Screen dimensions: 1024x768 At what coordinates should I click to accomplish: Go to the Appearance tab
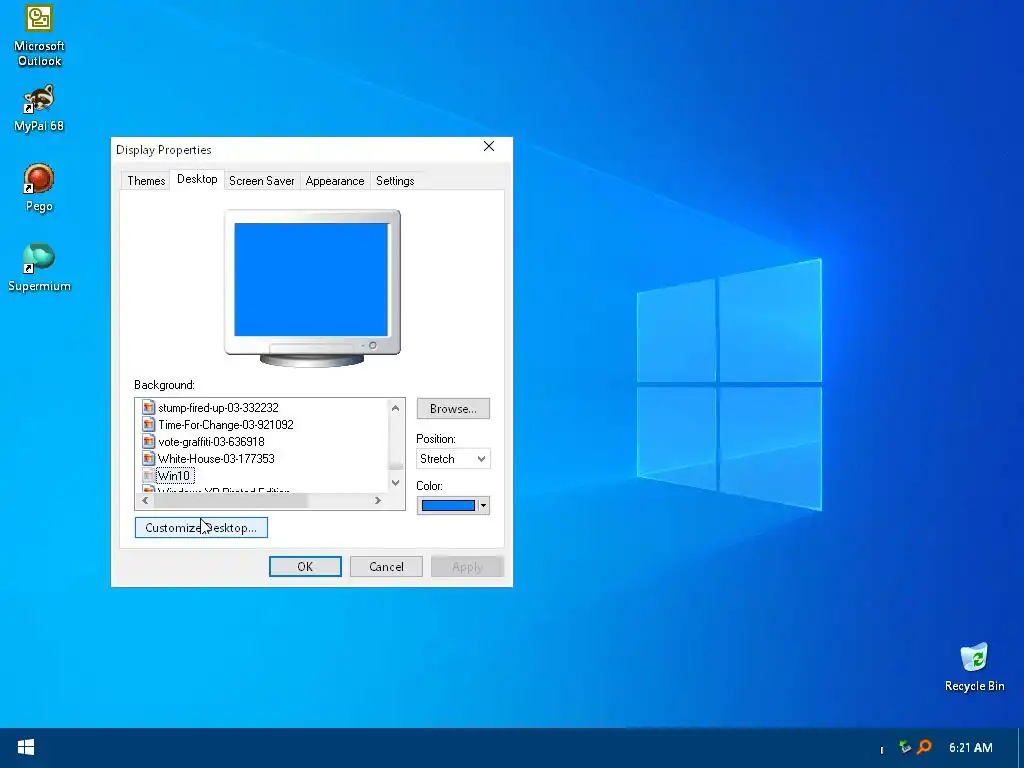pyautogui.click(x=335, y=181)
